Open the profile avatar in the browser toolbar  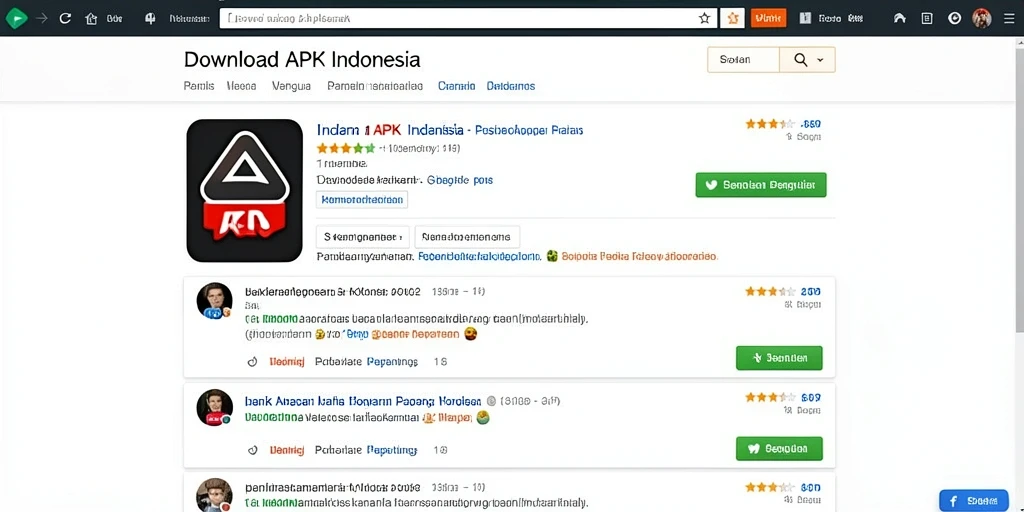point(982,18)
